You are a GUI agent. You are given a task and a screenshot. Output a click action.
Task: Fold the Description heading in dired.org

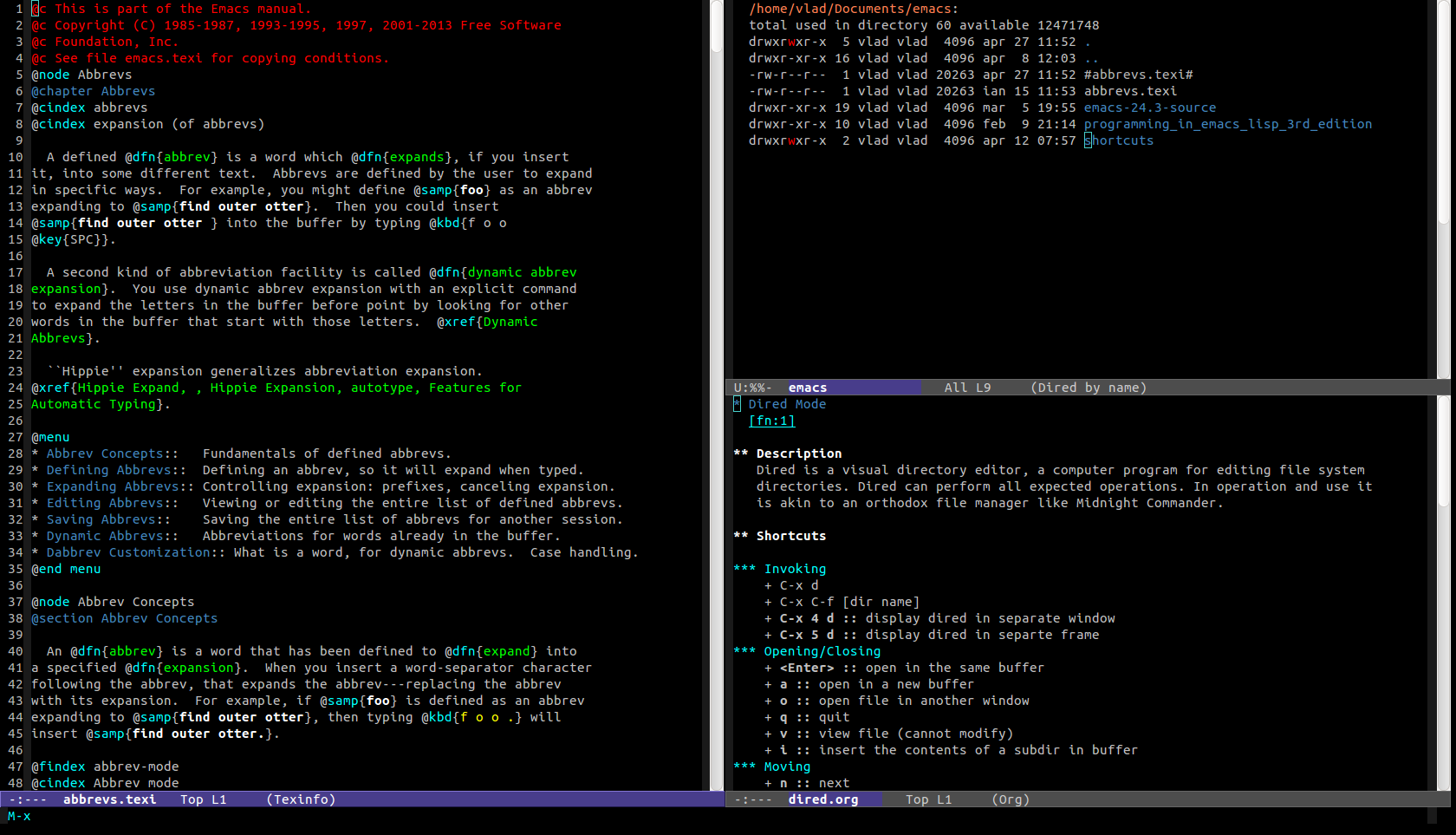[x=788, y=453]
